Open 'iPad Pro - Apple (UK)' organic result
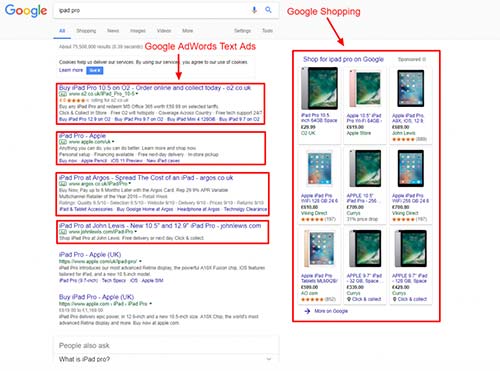Image resolution: width=500 pixels, height=371 pixels. point(90,255)
